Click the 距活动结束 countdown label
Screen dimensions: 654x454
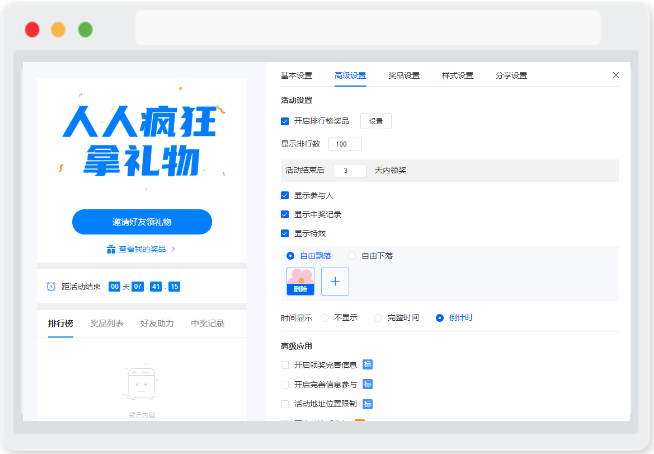(x=81, y=287)
